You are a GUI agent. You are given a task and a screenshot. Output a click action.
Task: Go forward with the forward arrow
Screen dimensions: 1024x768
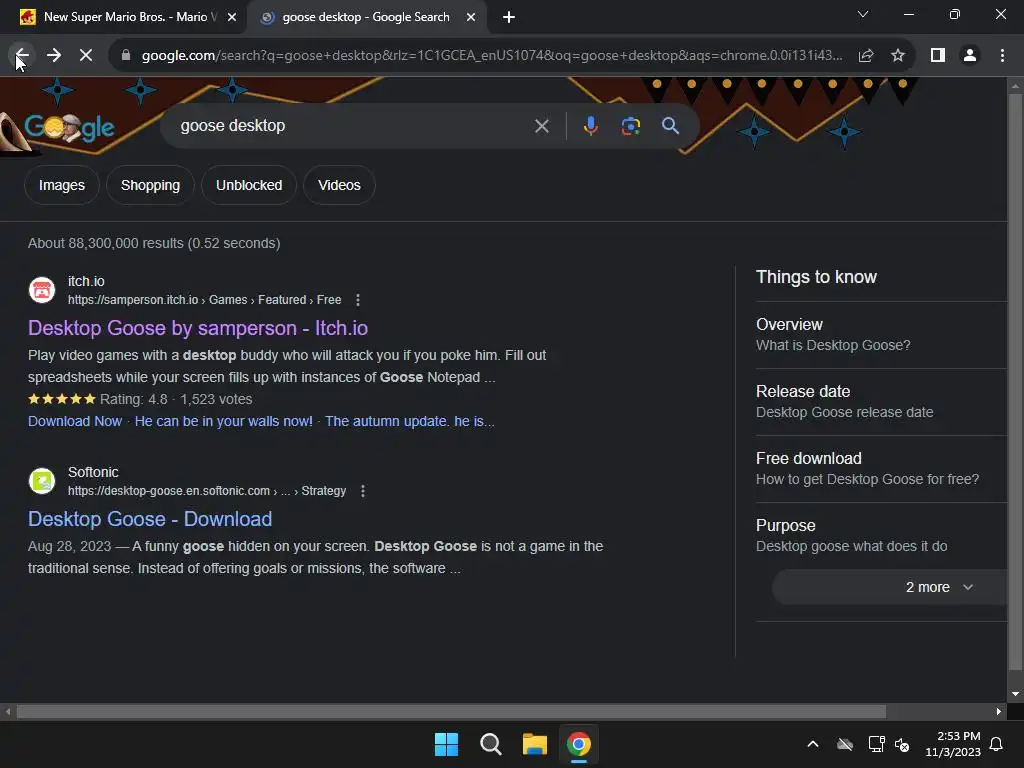point(54,56)
